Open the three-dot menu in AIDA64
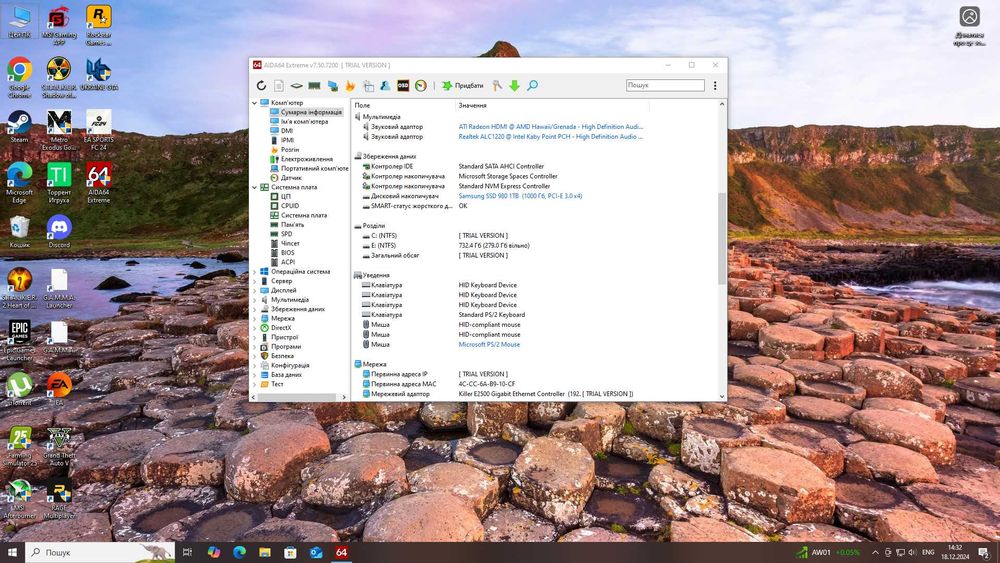Screen dimensions: 1000x563 point(715,86)
